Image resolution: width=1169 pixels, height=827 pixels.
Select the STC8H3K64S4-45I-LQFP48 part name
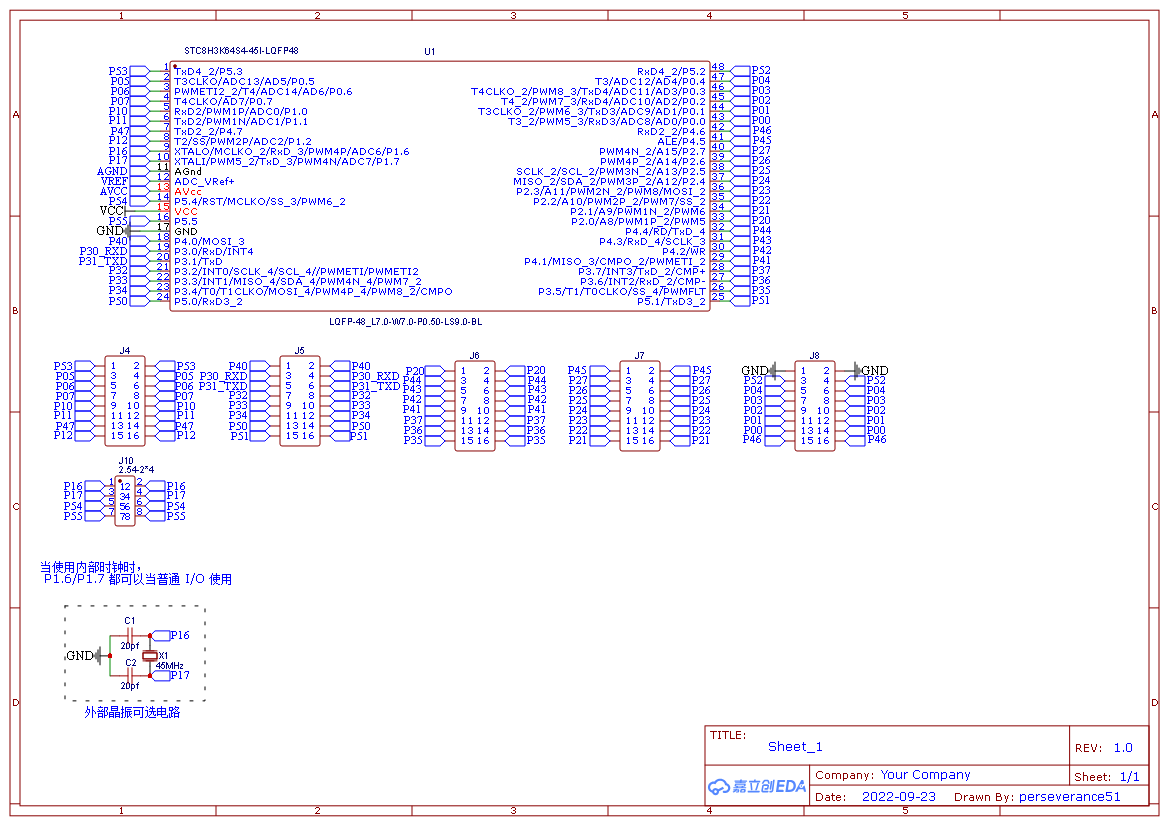[x=242, y=51]
